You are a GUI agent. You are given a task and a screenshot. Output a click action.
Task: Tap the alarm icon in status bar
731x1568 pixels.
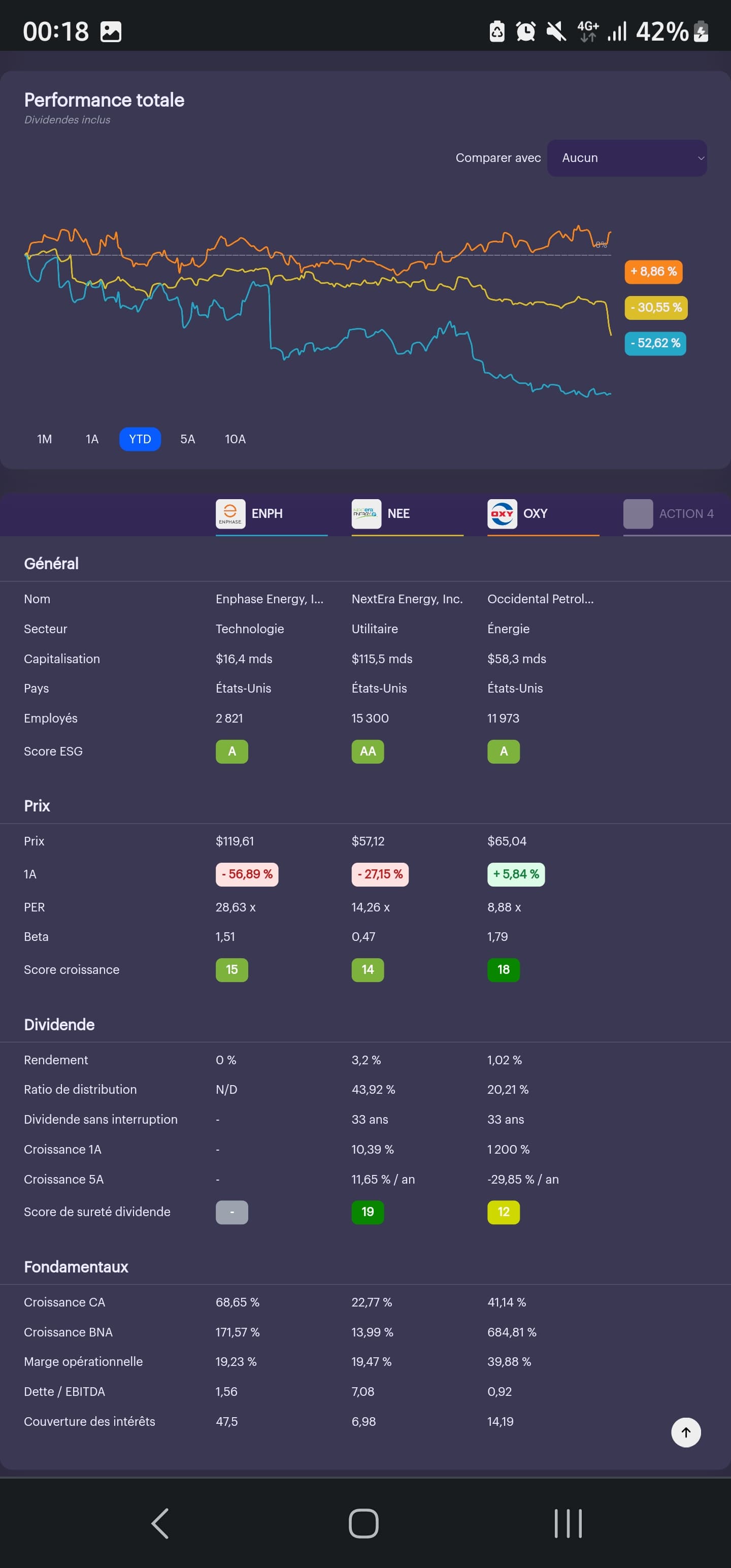click(x=525, y=31)
